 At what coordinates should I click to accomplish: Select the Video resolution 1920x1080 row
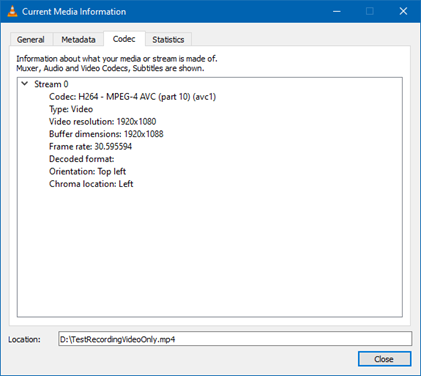[103, 121]
